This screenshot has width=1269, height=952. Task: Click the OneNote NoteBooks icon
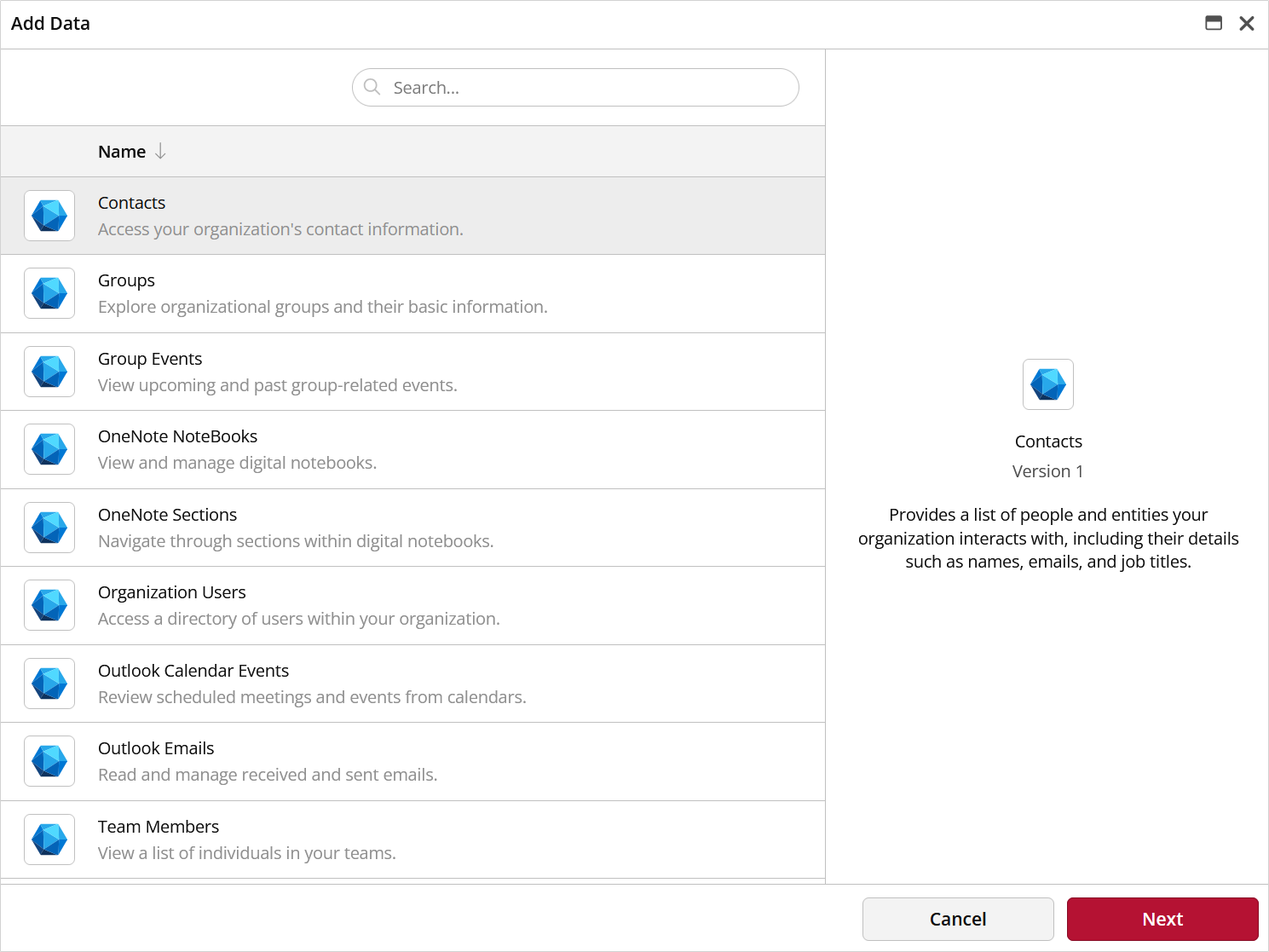(x=49, y=449)
